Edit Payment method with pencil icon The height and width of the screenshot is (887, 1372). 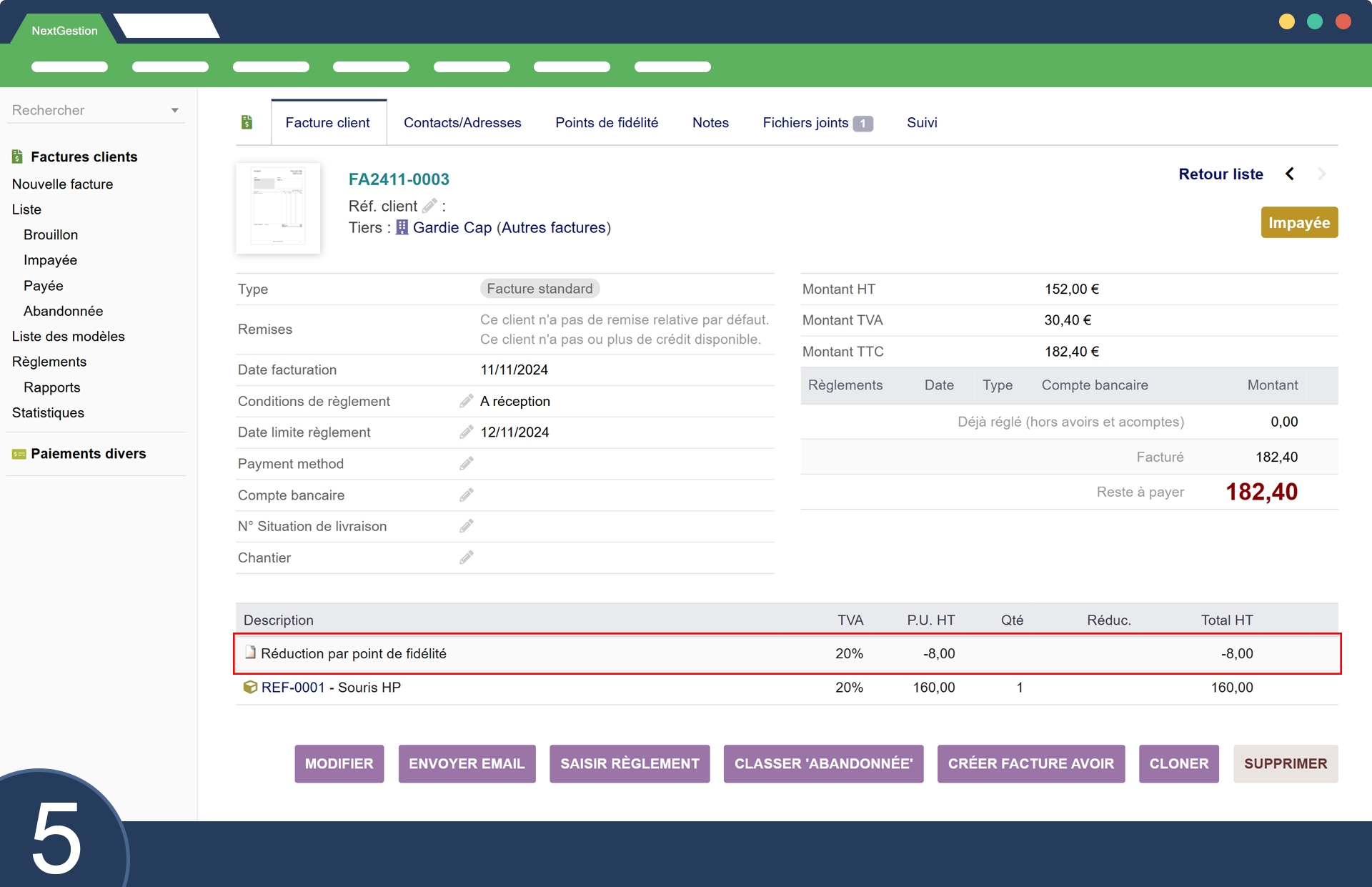coord(466,464)
